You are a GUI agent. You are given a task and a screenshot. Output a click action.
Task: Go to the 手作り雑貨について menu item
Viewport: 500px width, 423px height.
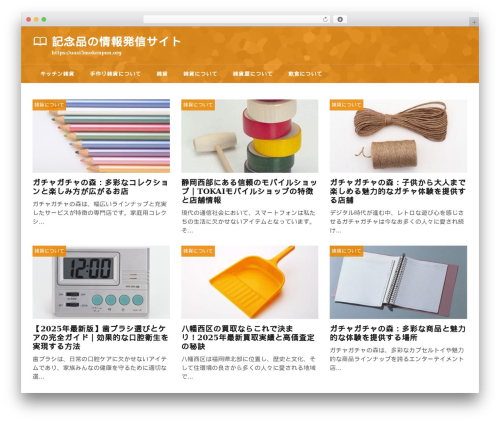click(x=115, y=74)
